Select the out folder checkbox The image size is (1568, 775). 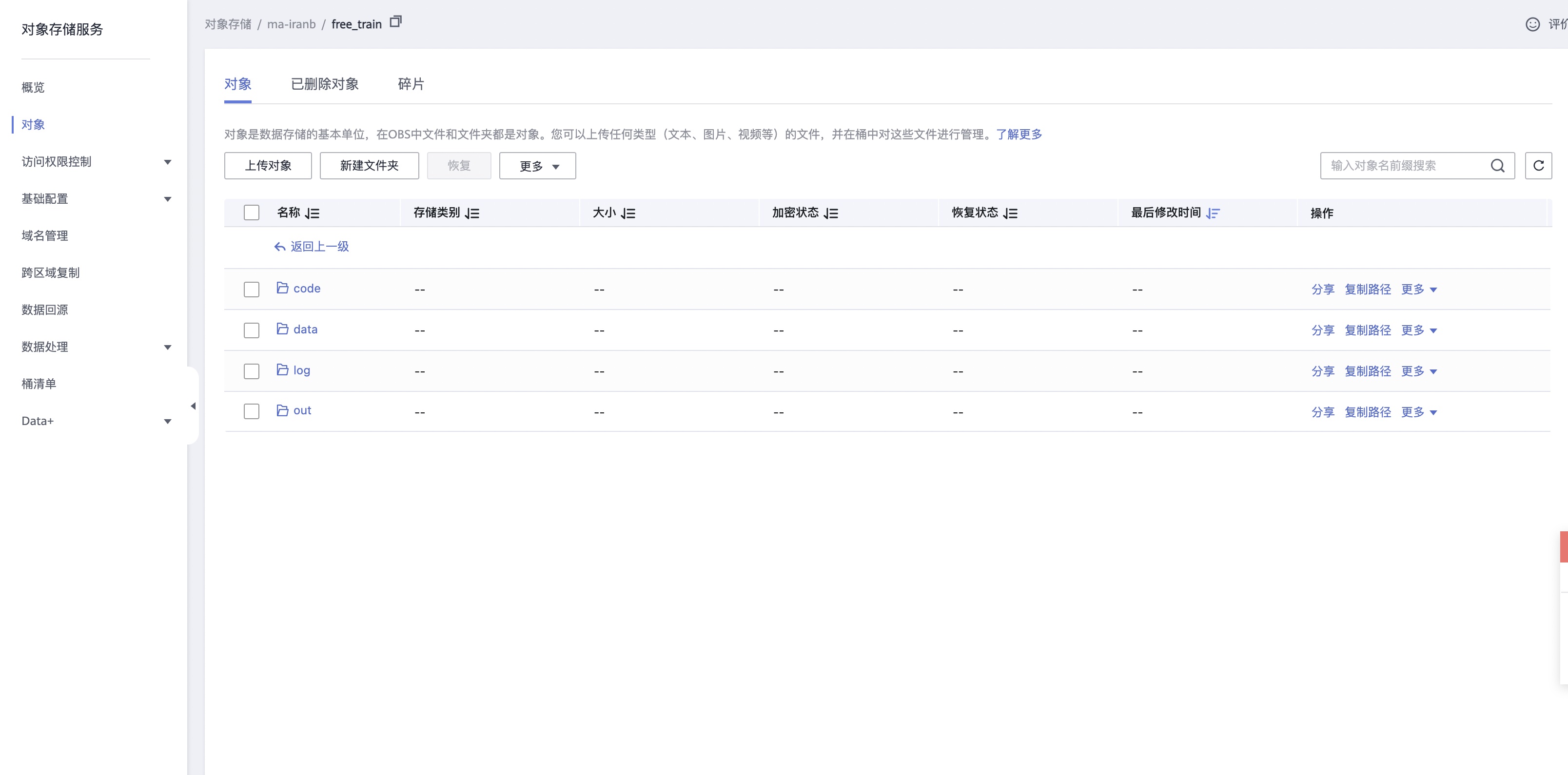click(252, 412)
